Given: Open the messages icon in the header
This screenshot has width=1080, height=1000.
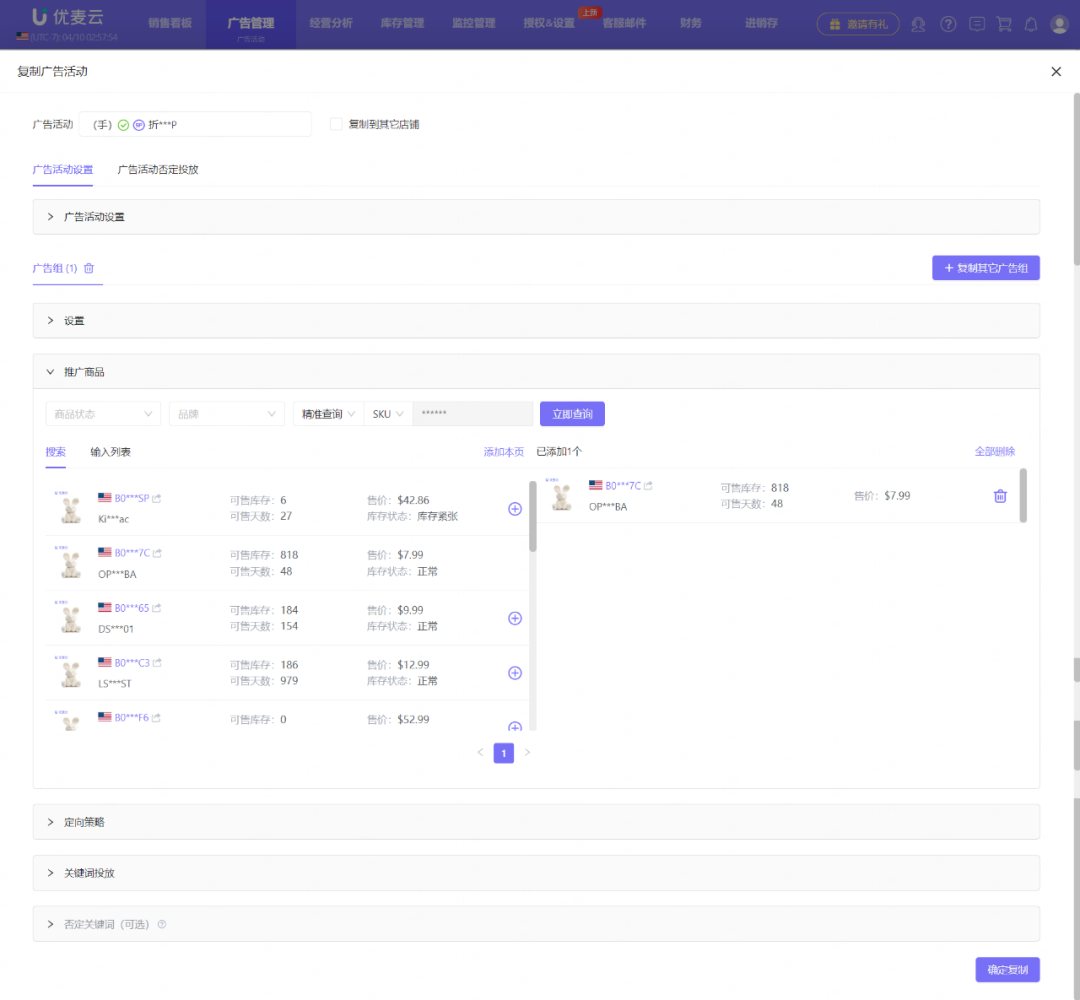Looking at the screenshot, I should (x=977, y=25).
